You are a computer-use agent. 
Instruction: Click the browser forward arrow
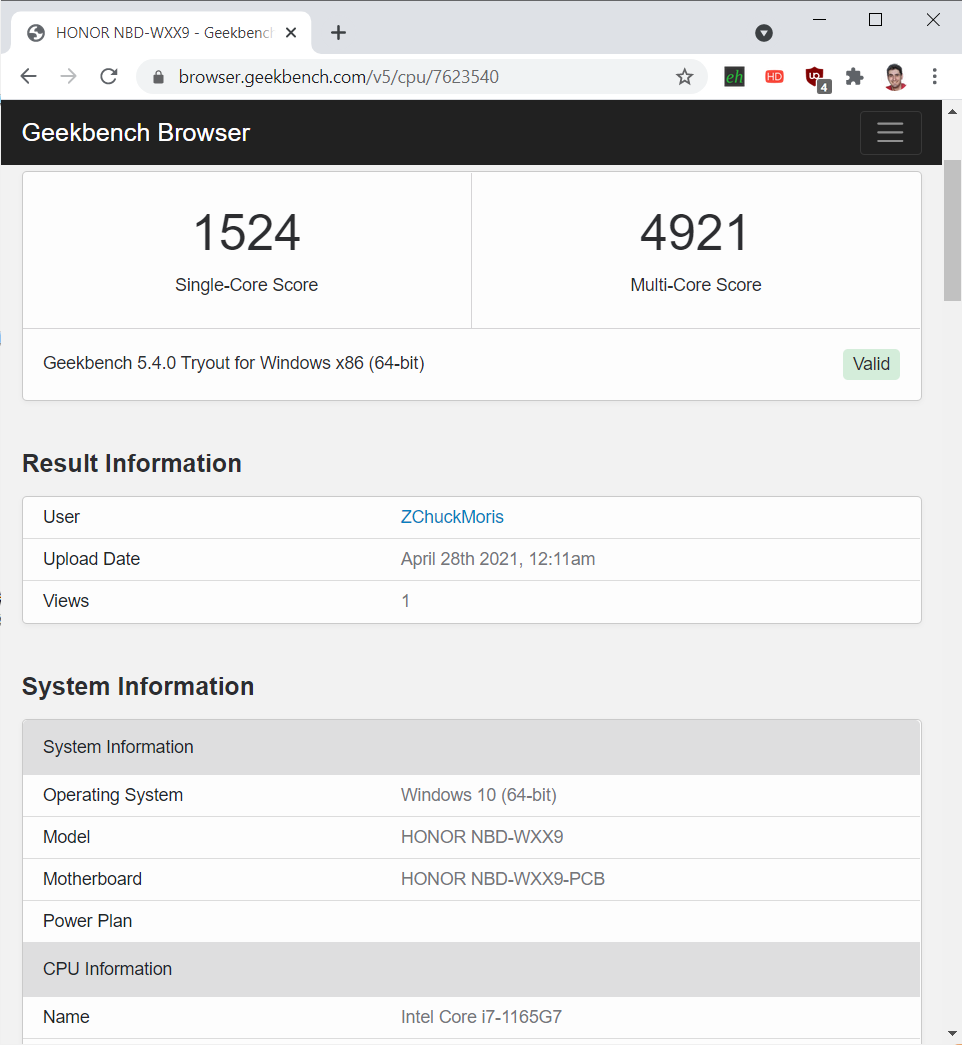pos(68,77)
